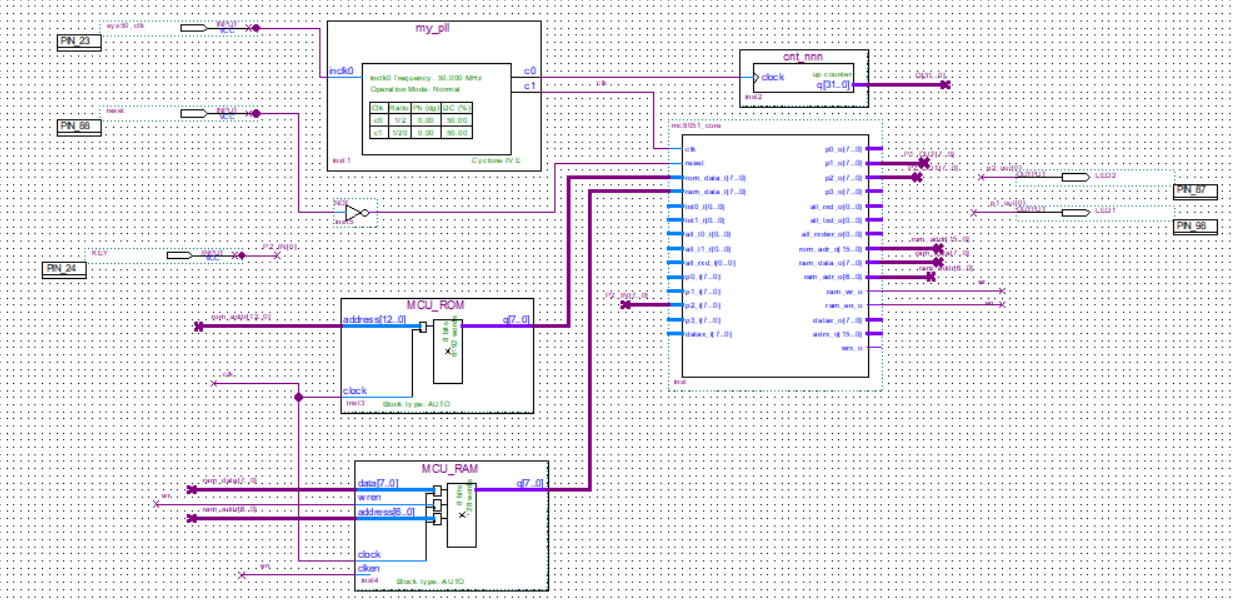Select the sys50_clk input pin symbol

(x=194, y=28)
